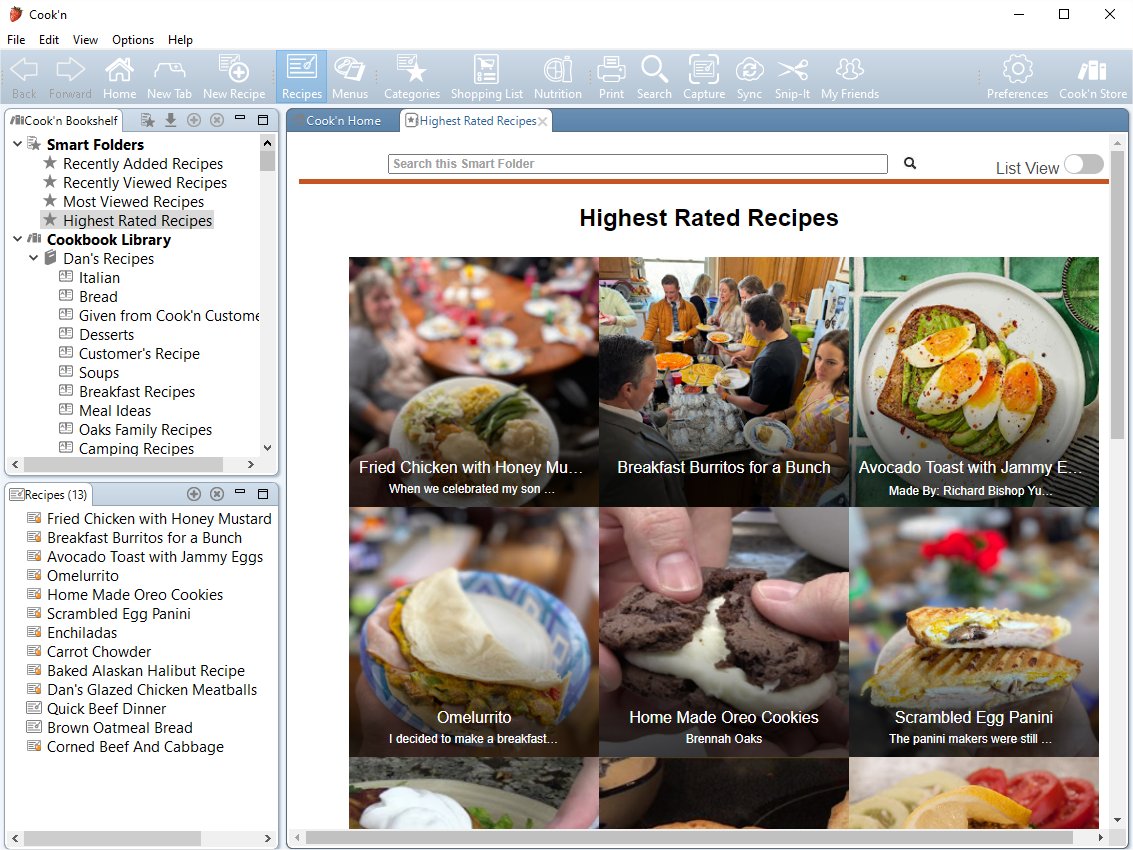This screenshot has height=850, width=1133.
Task: Open Avocado Toast with Jammy Eggs card
Action: (x=974, y=382)
